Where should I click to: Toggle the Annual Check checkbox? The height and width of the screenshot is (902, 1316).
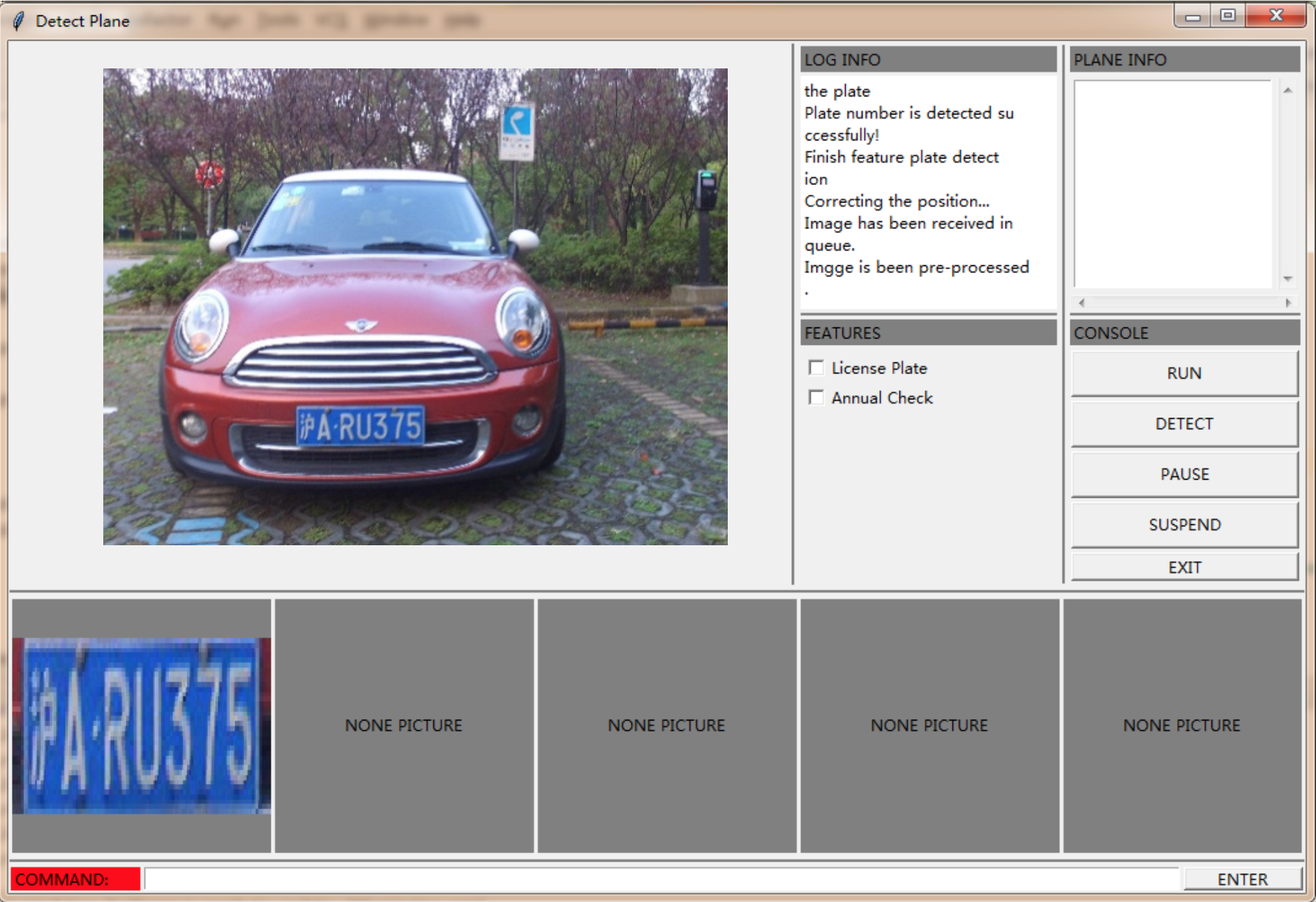(816, 397)
